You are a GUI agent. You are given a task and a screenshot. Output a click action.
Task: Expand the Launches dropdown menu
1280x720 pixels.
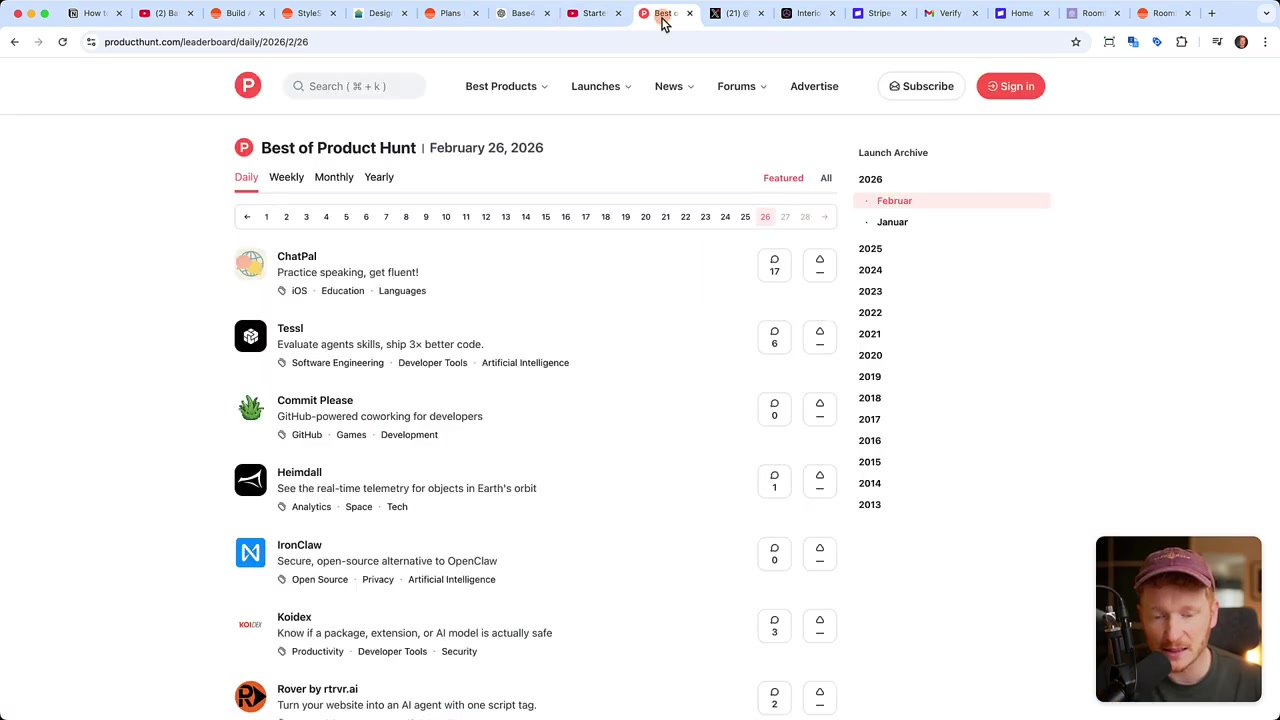(601, 86)
